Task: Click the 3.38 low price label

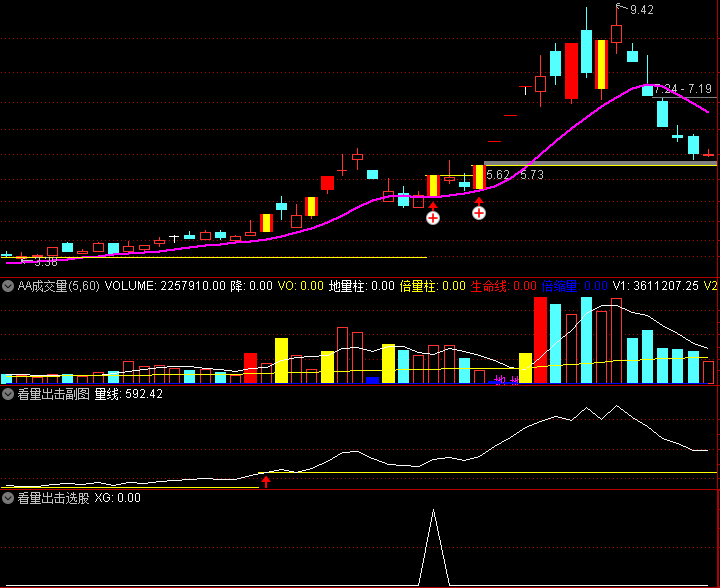Action: (x=46, y=263)
